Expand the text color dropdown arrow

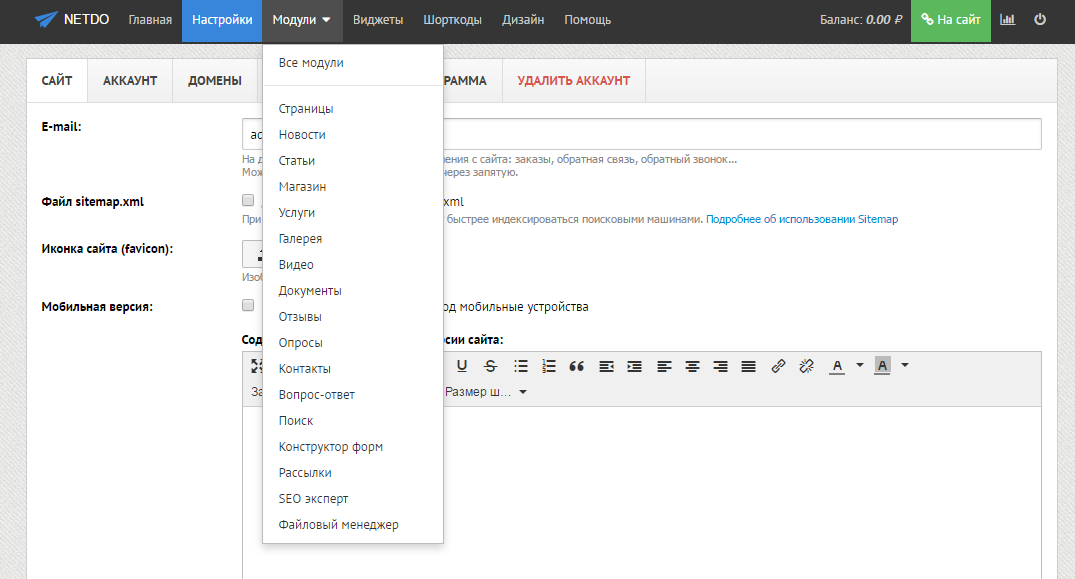pos(859,365)
